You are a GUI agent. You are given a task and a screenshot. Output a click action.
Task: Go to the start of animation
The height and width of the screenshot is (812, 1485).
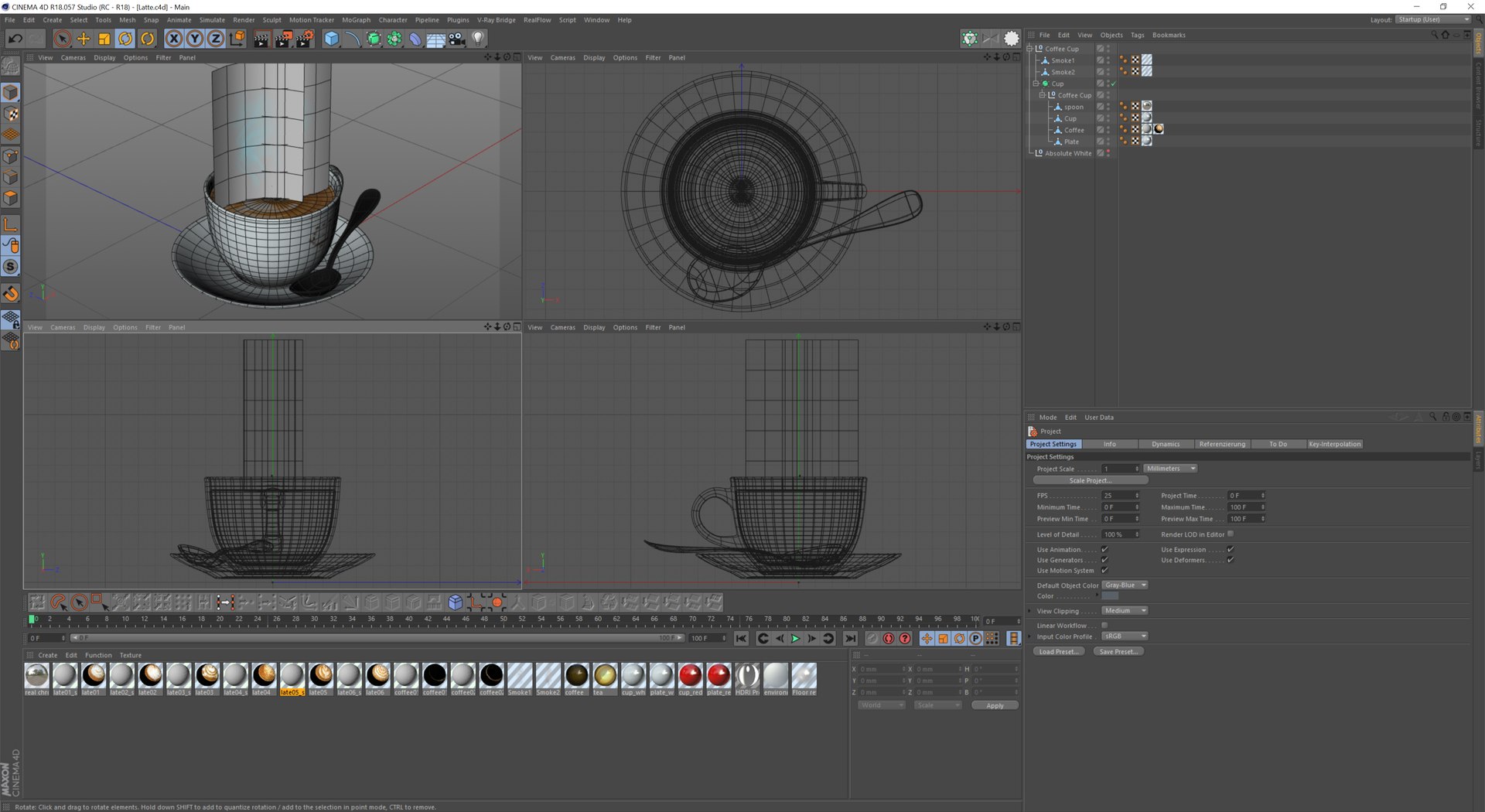tap(741, 639)
